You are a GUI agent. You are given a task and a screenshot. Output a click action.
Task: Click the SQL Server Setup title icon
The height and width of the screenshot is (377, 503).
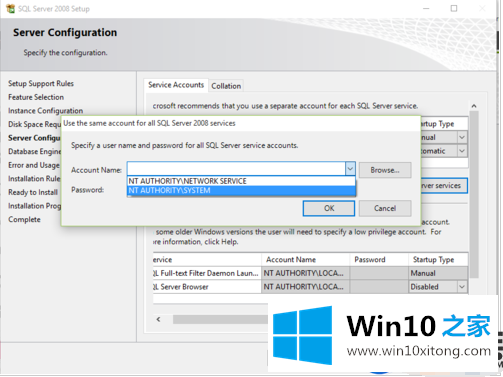(x=10, y=9)
